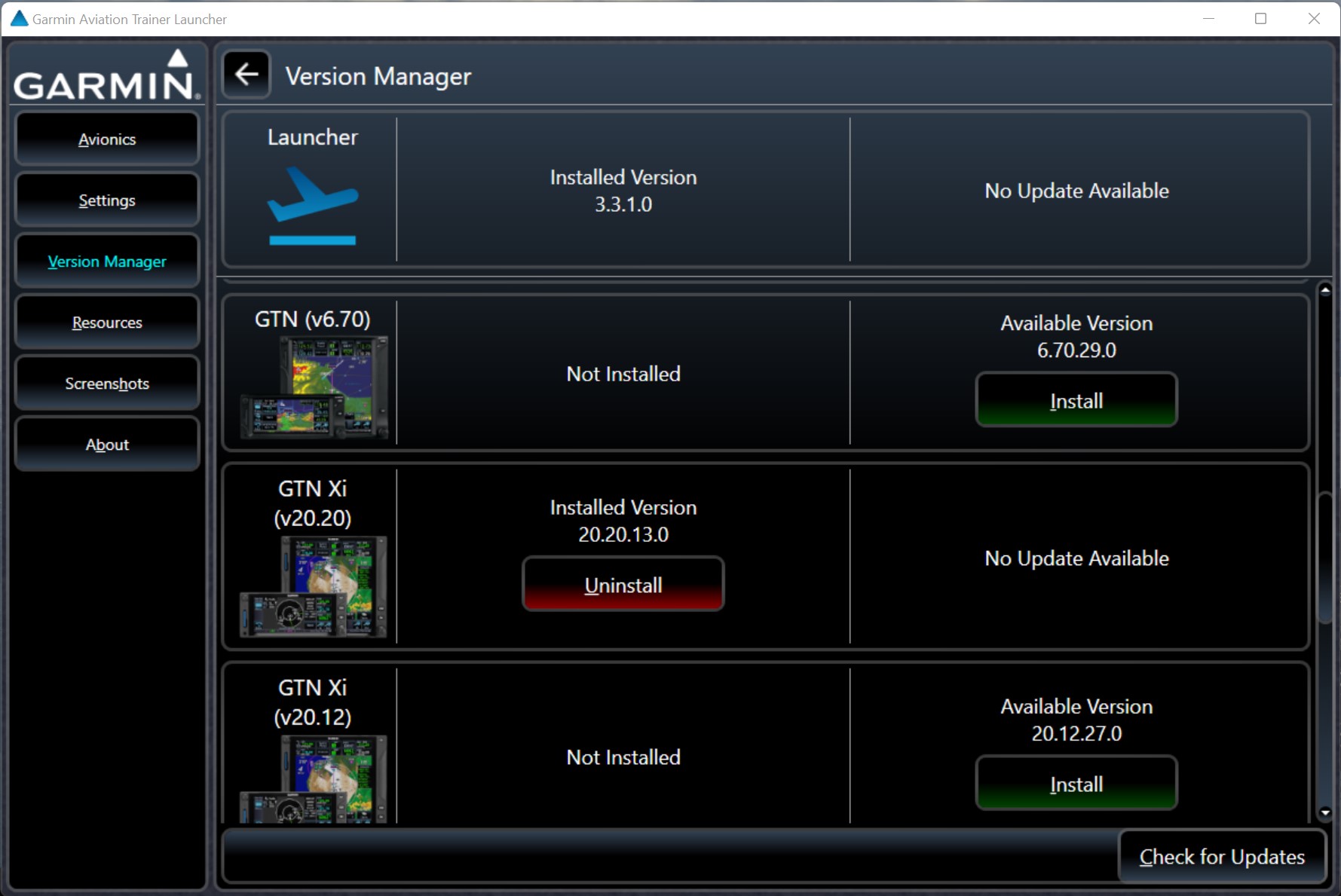Click the 'Launcher' label above airplane

[x=313, y=137]
